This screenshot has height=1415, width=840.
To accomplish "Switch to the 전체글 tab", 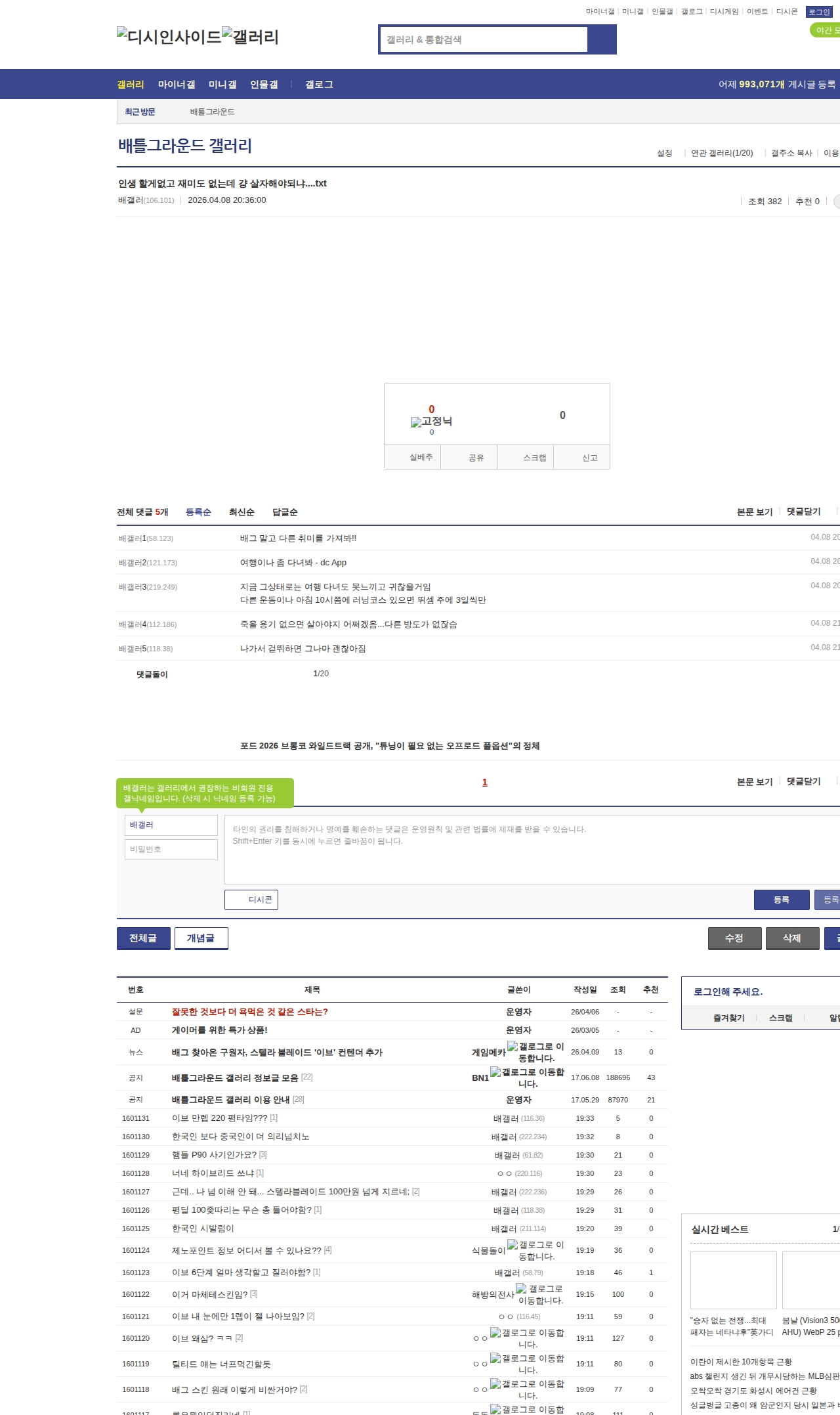I will pyautogui.click(x=144, y=938).
